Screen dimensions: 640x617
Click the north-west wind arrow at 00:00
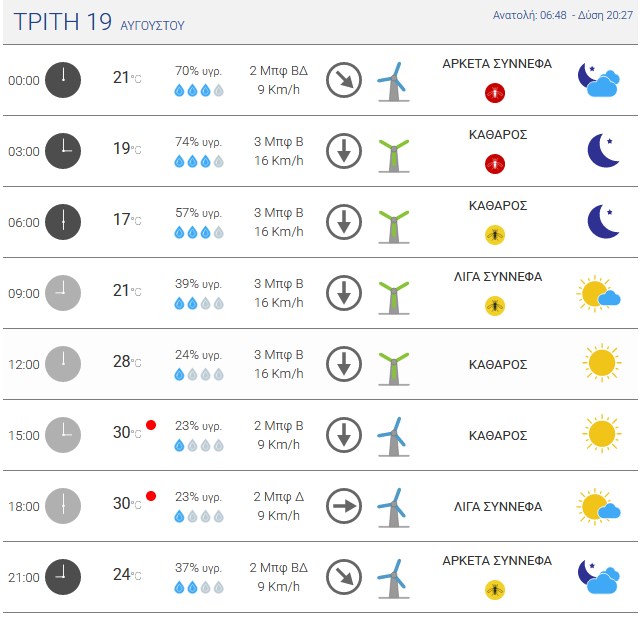tap(344, 80)
